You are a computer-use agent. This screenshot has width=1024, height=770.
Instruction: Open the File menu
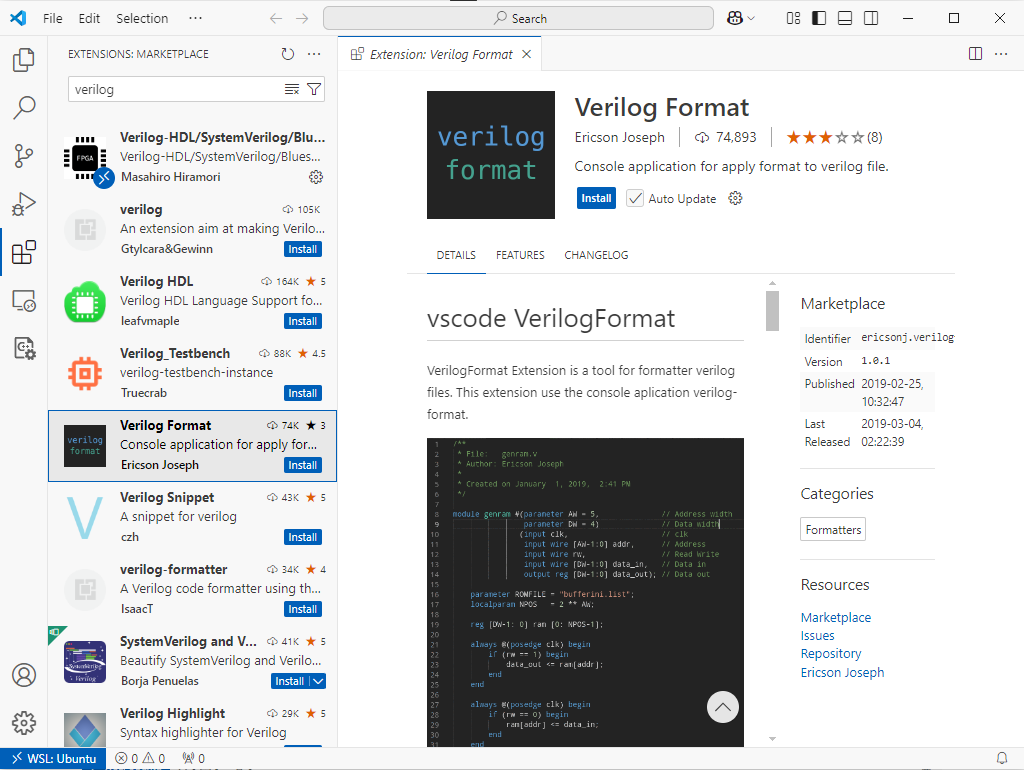tap(52, 18)
